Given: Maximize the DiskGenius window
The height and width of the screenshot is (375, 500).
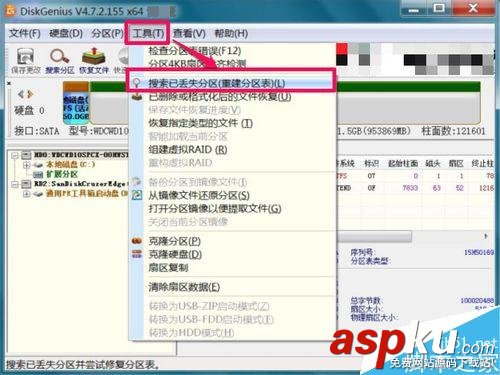Looking at the screenshot, I should 439,9.
